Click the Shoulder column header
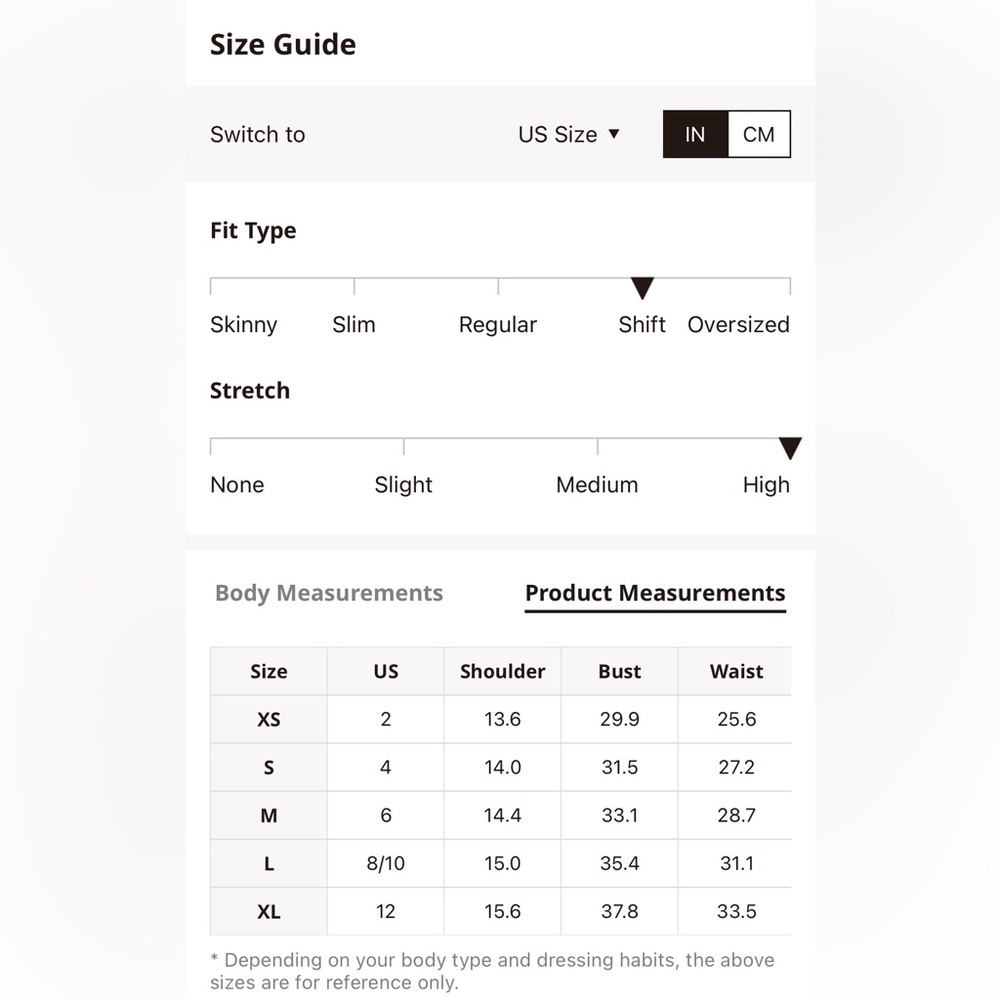 click(x=503, y=672)
